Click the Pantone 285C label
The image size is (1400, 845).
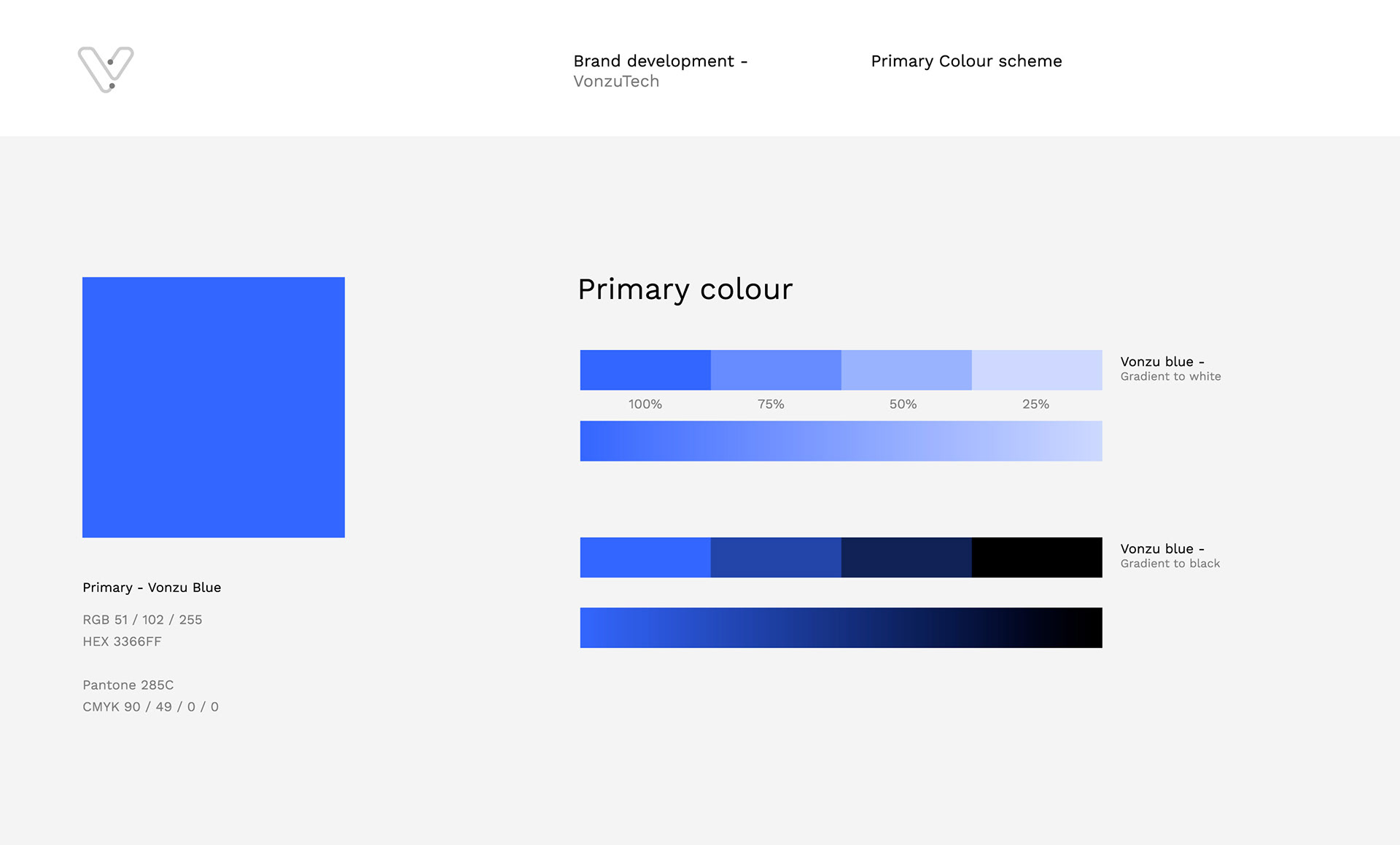coord(128,685)
